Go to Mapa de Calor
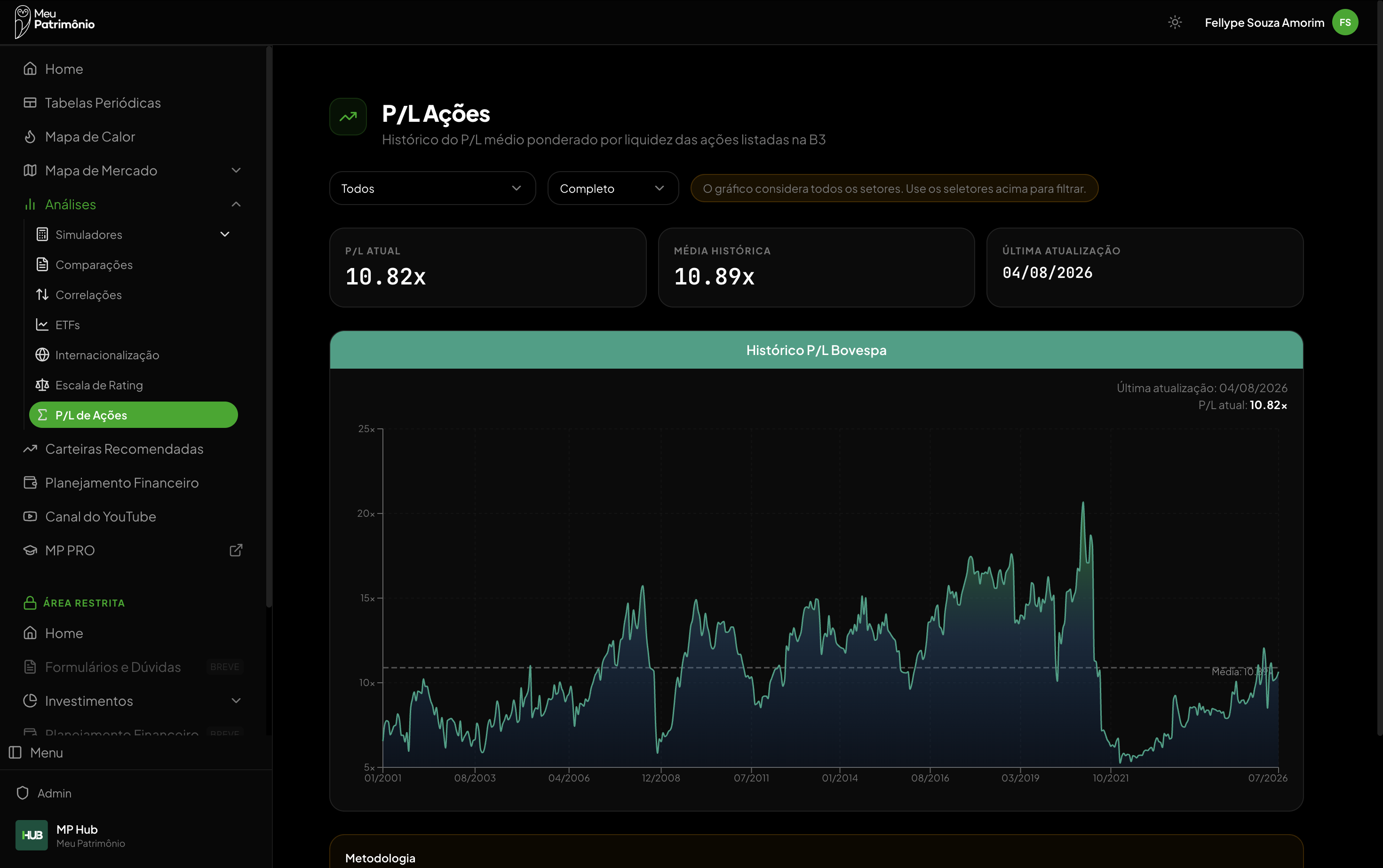Image resolution: width=1383 pixels, height=868 pixels. (x=133, y=137)
